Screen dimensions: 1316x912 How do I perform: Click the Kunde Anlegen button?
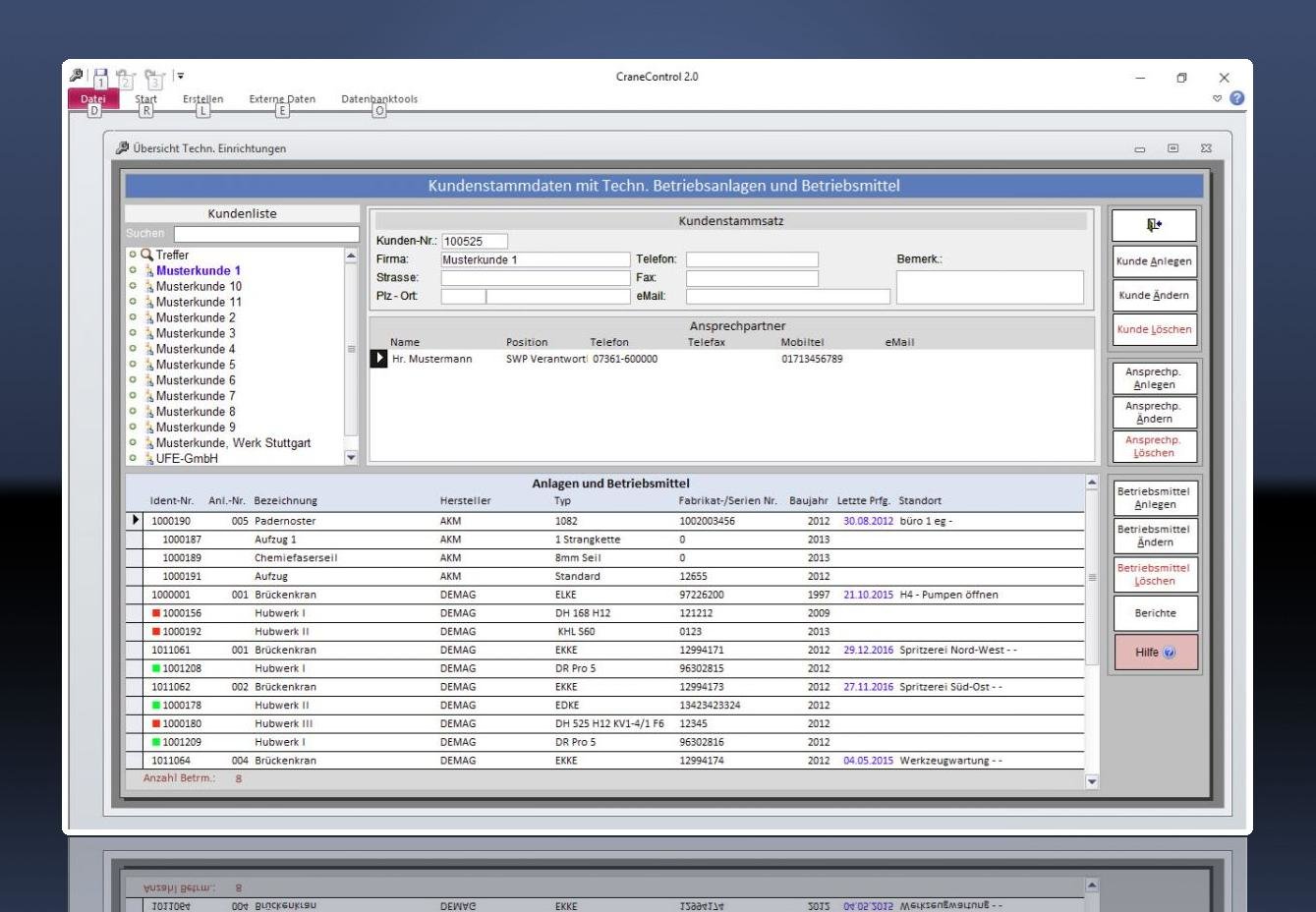click(1154, 261)
